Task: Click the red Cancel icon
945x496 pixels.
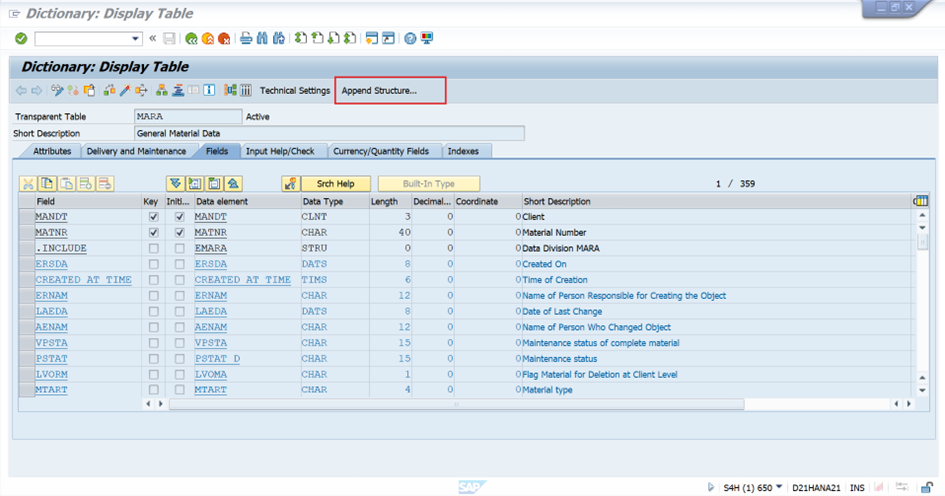Action: pyautogui.click(x=223, y=39)
